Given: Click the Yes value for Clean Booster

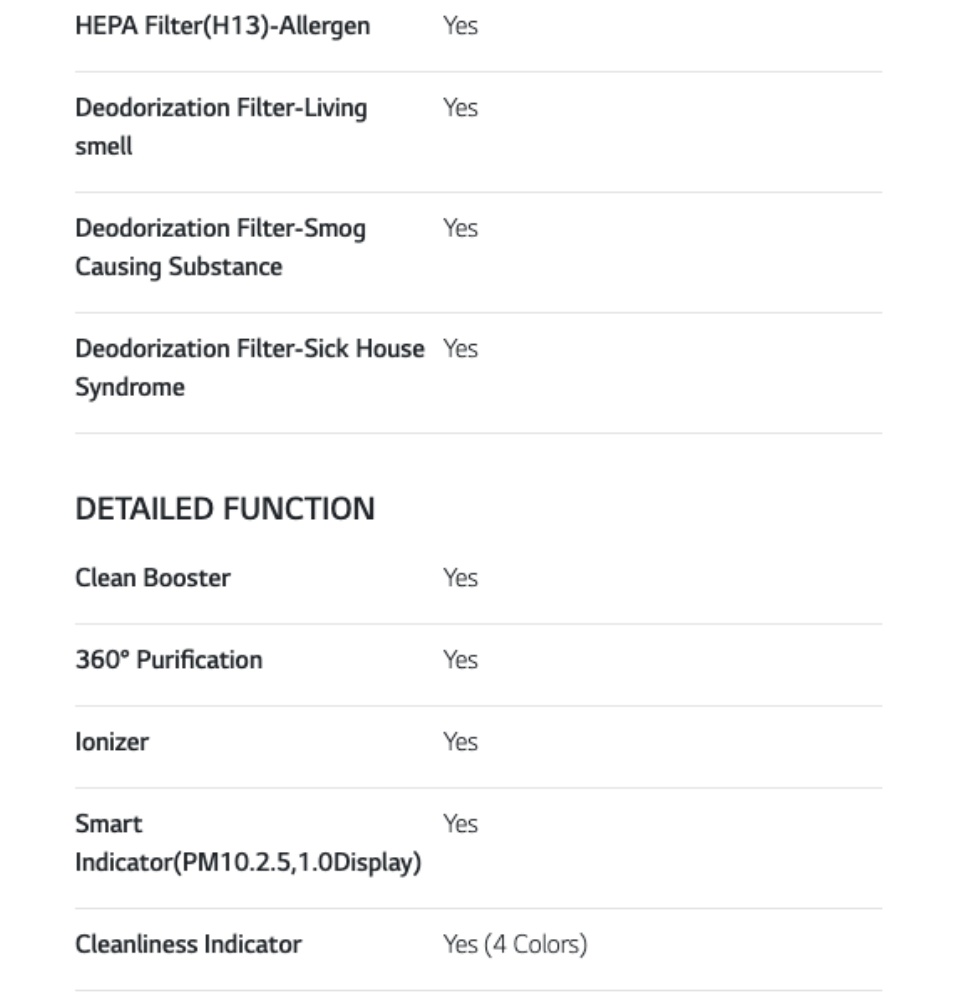Looking at the screenshot, I should (x=460, y=578).
